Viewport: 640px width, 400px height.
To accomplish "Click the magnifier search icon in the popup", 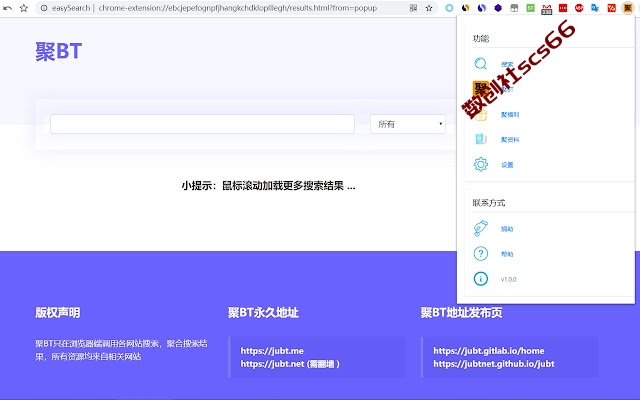I will 480,64.
